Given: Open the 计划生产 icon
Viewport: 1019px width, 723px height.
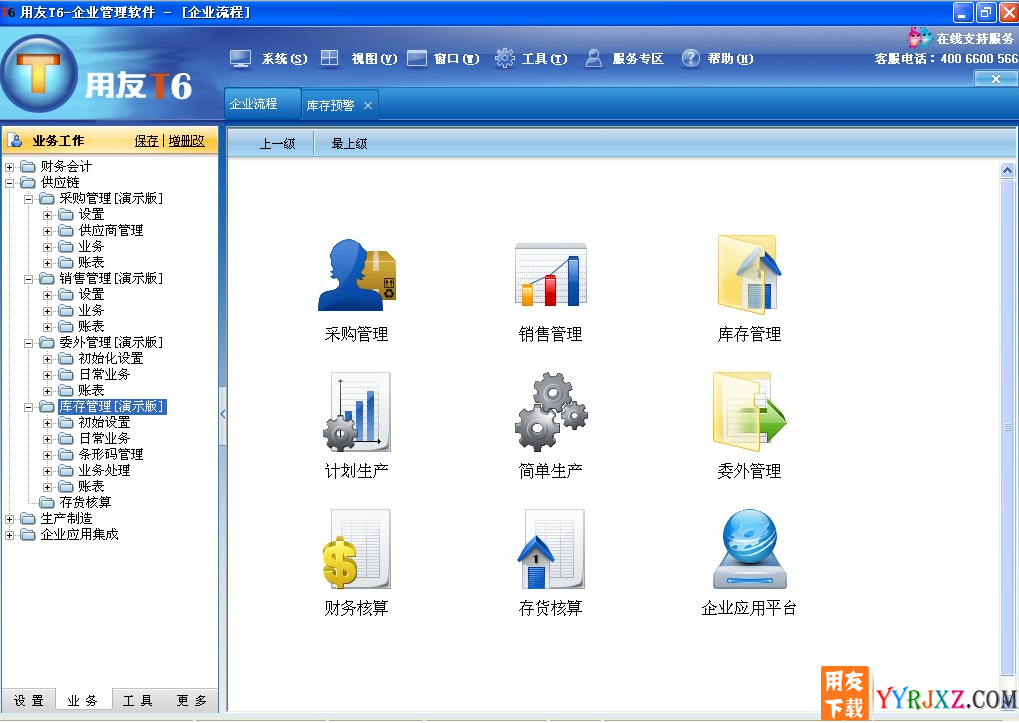Looking at the screenshot, I should (x=357, y=412).
